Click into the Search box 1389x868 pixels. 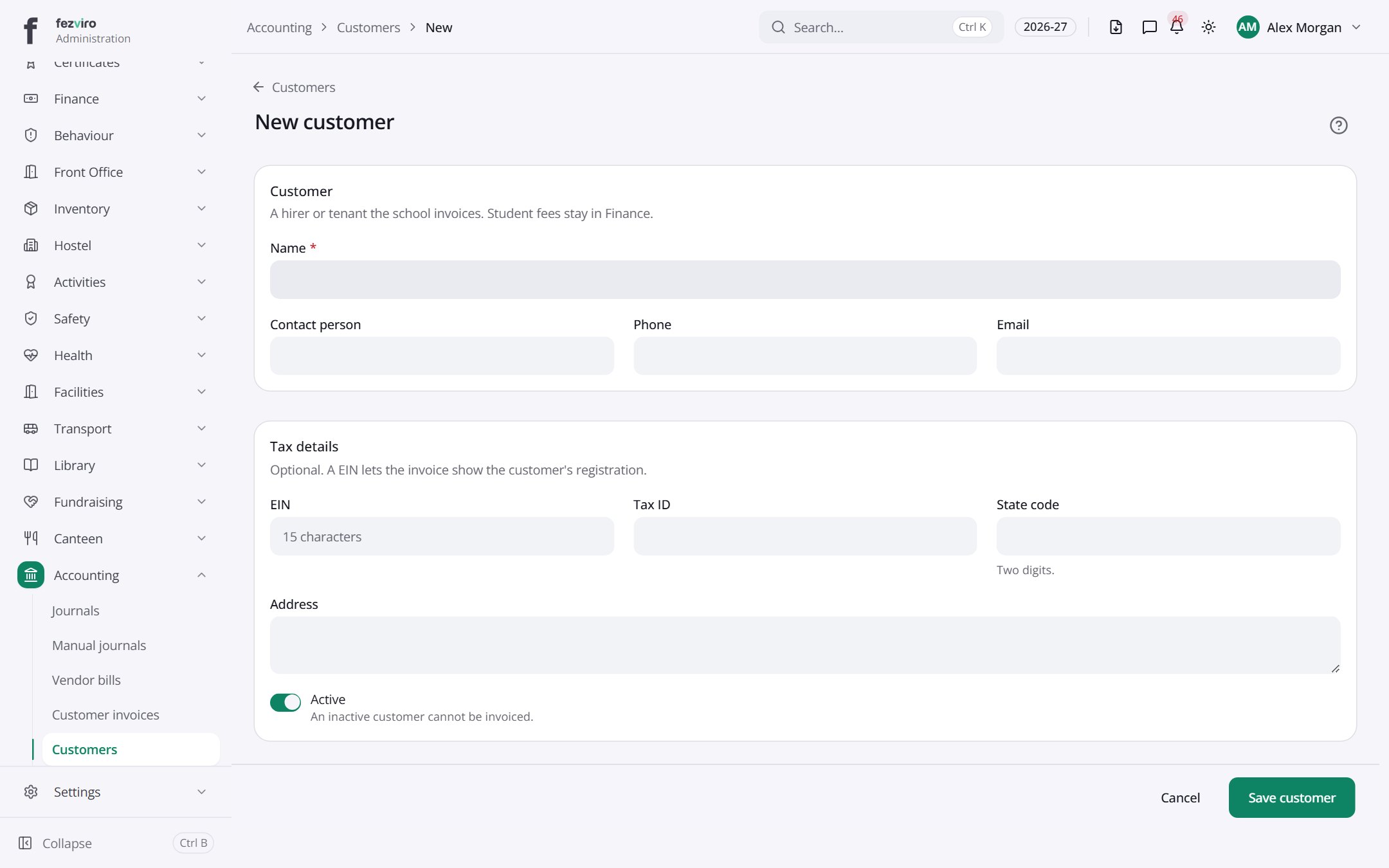pos(881,27)
